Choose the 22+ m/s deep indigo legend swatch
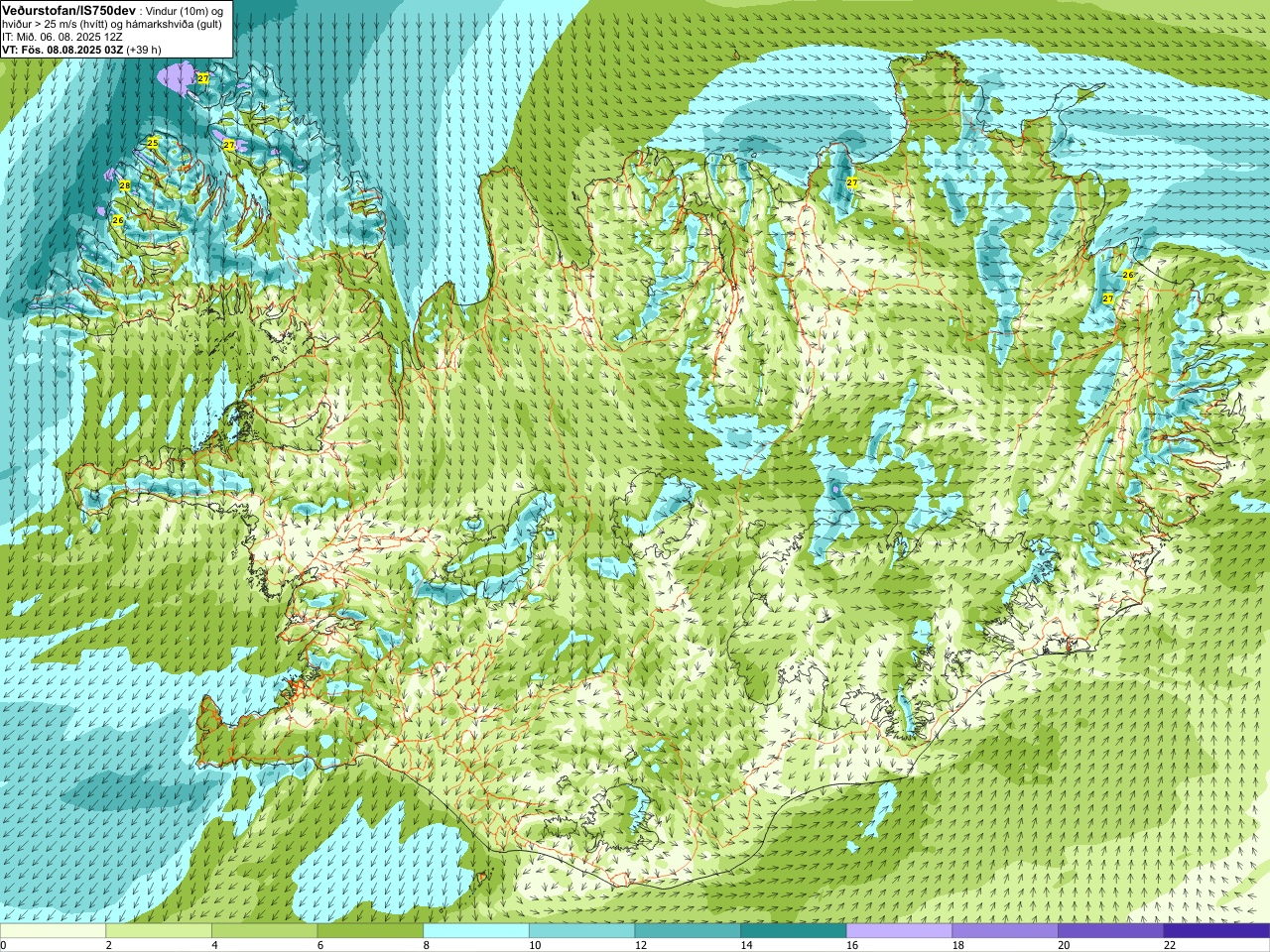 [1216, 931]
